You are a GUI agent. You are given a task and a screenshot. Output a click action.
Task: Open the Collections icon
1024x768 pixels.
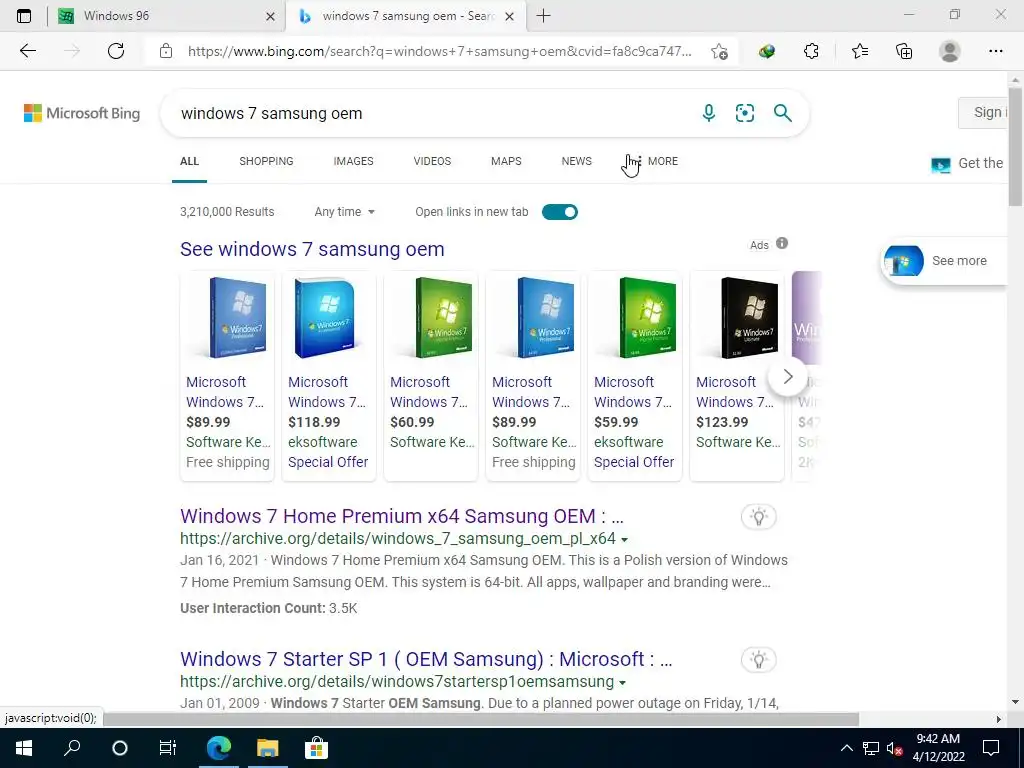point(904,51)
